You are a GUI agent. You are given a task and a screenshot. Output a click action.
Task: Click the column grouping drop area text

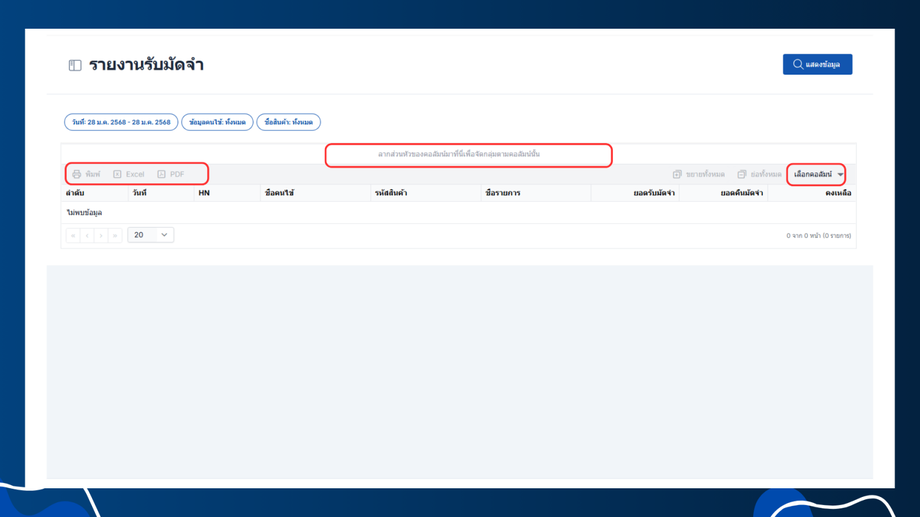(459, 154)
